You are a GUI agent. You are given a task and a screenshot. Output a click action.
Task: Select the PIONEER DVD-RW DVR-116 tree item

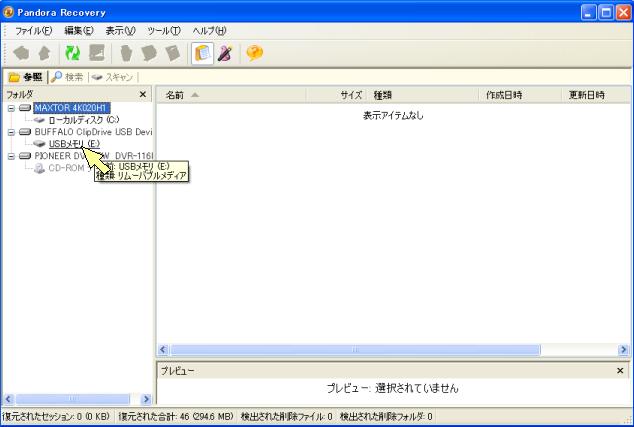[93, 156]
